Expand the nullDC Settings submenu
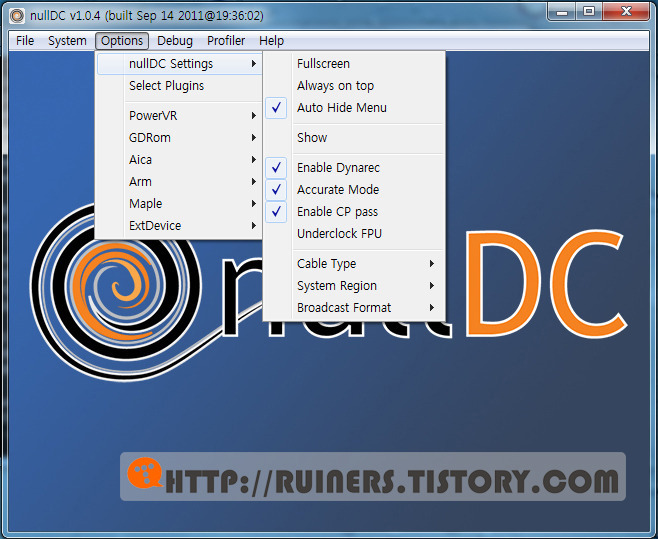 click(x=179, y=64)
